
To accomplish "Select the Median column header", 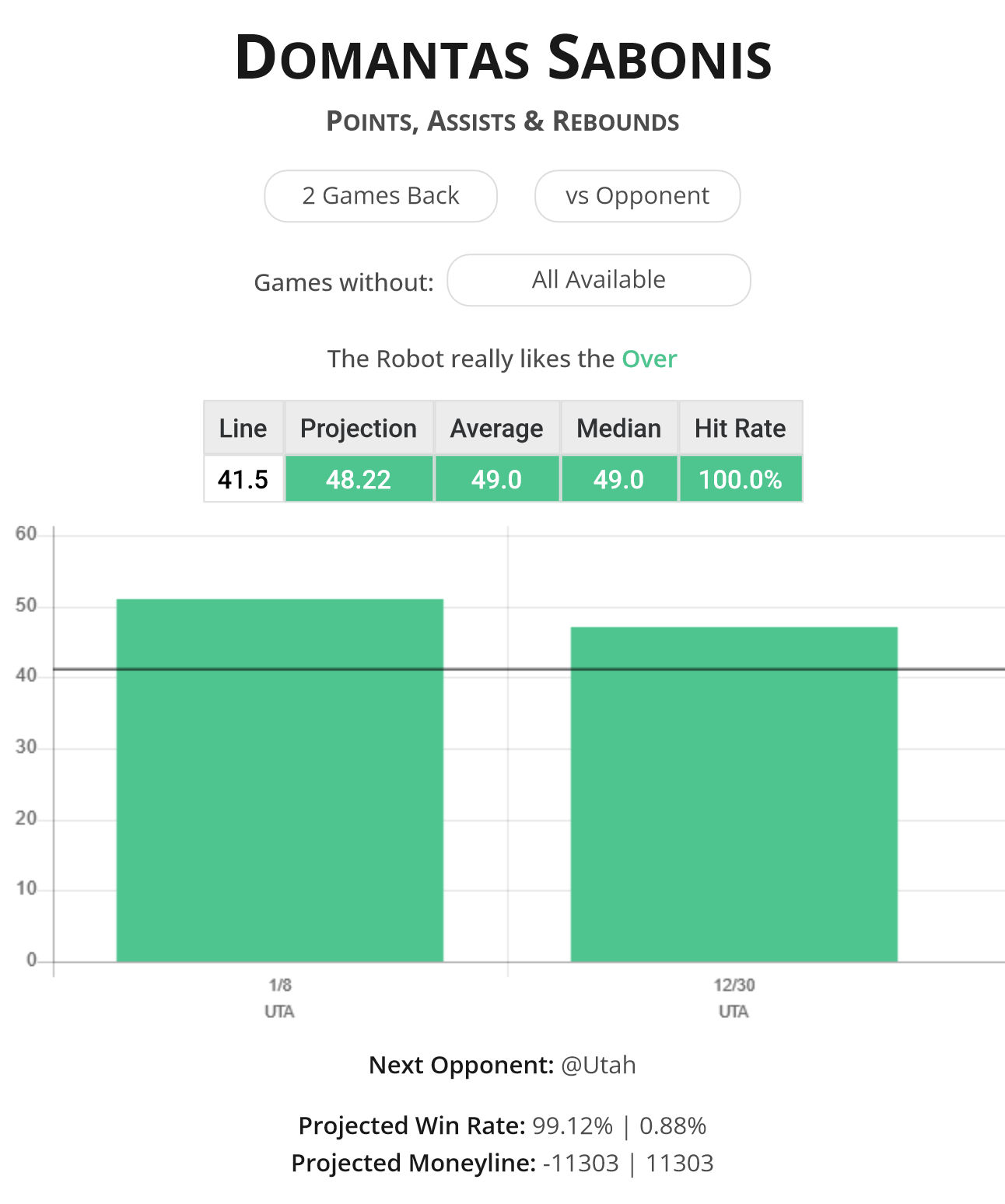I will pyautogui.click(x=619, y=428).
